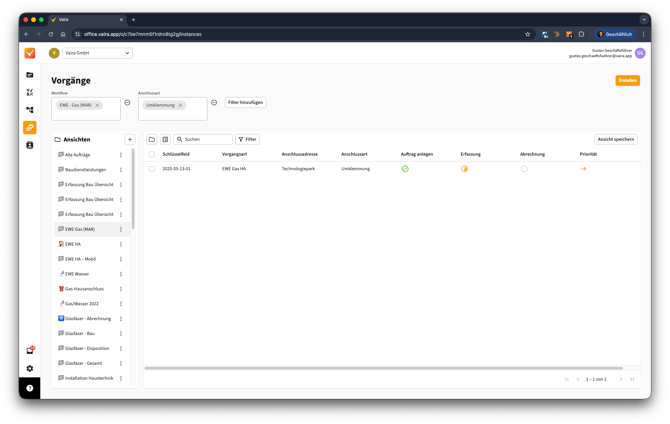Select the Baudienstleistungen view
Viewport: 670px width, 424px height.
click(85, 170)
